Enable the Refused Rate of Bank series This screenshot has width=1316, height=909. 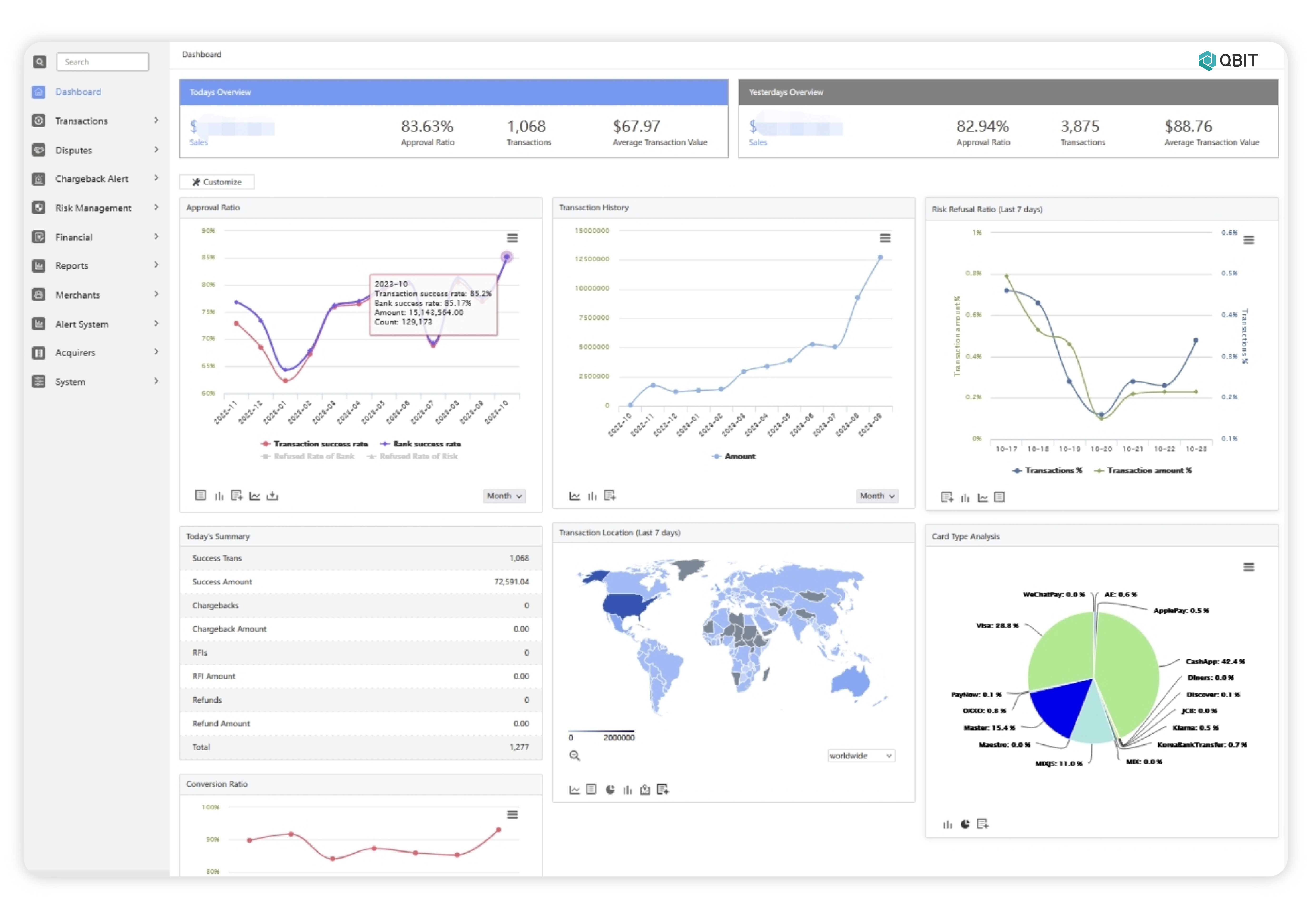(308, 457)
